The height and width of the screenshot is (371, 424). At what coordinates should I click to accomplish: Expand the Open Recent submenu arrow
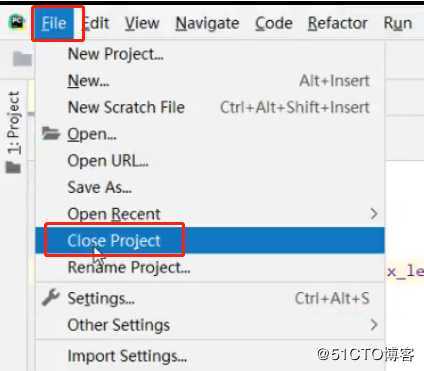[x=374, y=213]
